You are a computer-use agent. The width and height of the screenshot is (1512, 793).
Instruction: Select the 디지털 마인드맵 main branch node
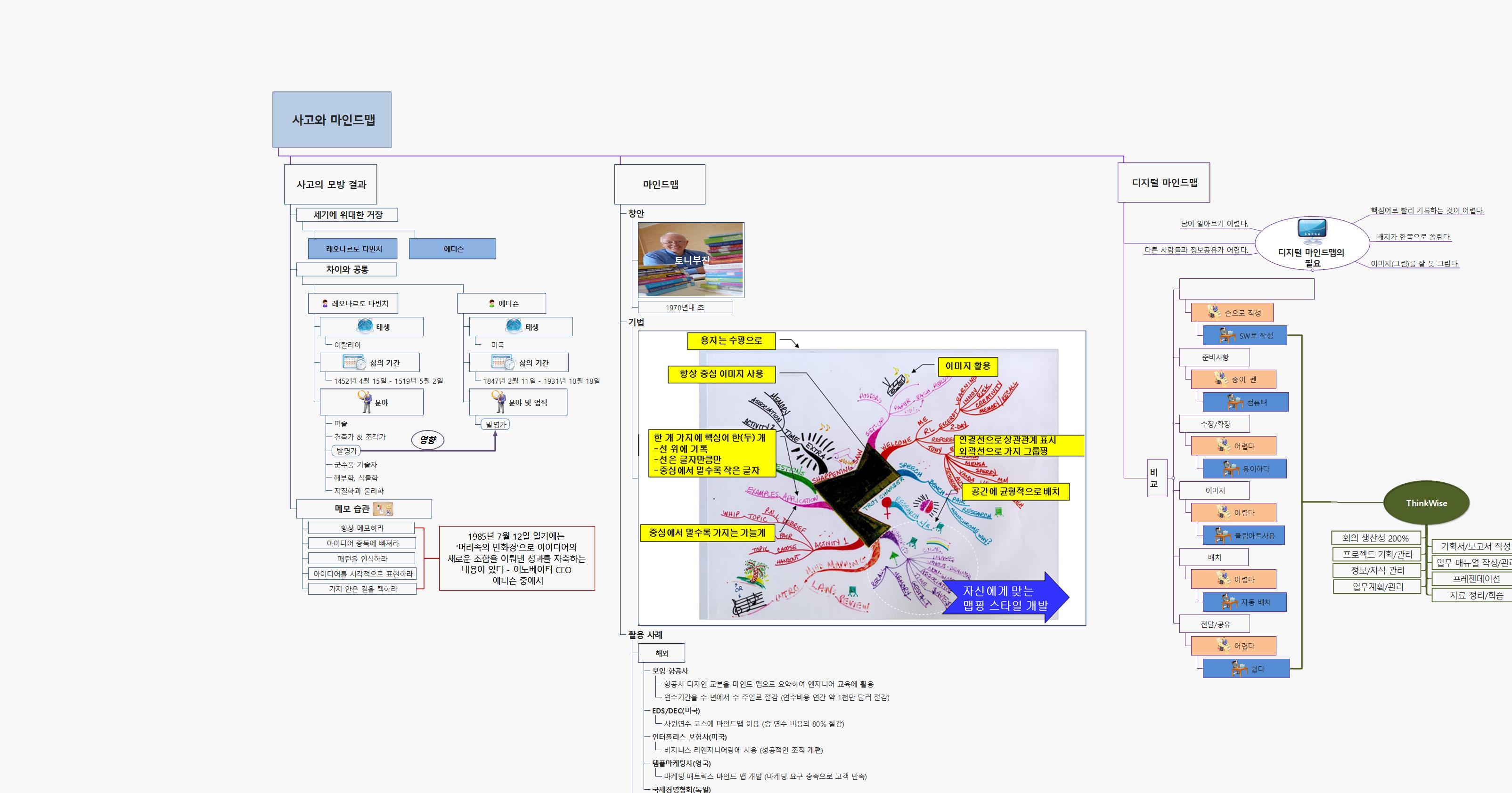1163,182
